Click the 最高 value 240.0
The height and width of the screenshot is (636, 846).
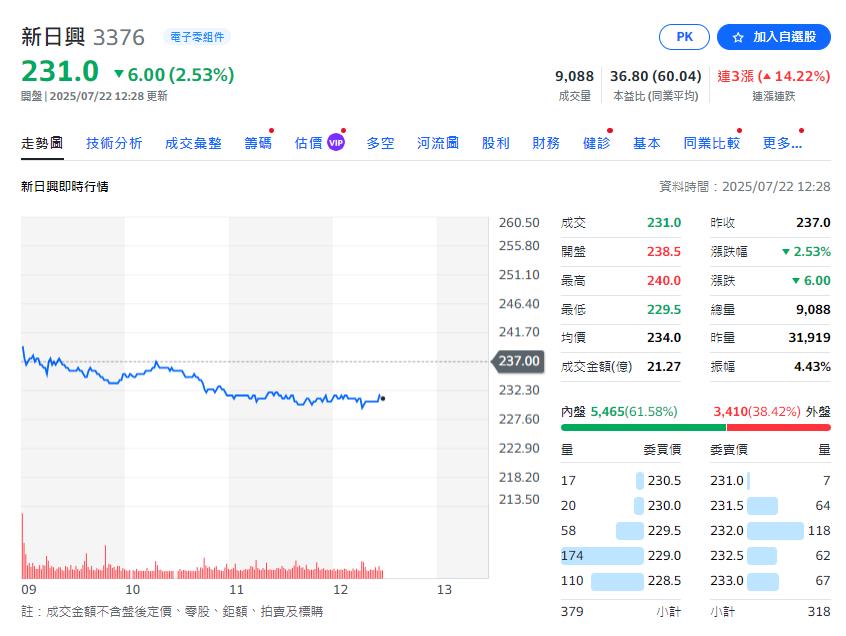[664, 281]
